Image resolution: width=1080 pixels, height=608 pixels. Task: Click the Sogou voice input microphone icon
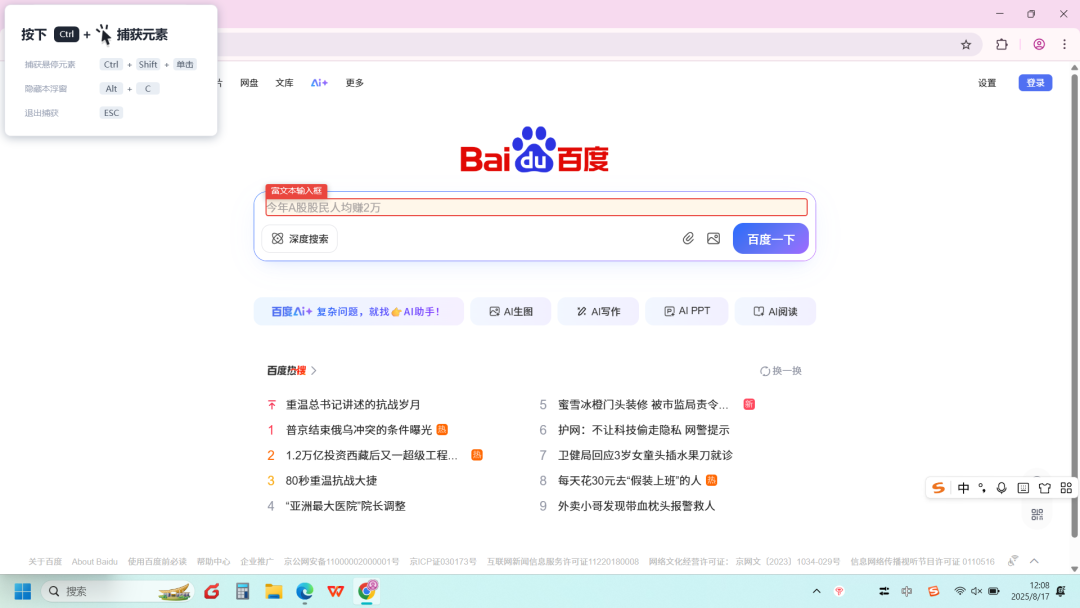click(1001, 488)
